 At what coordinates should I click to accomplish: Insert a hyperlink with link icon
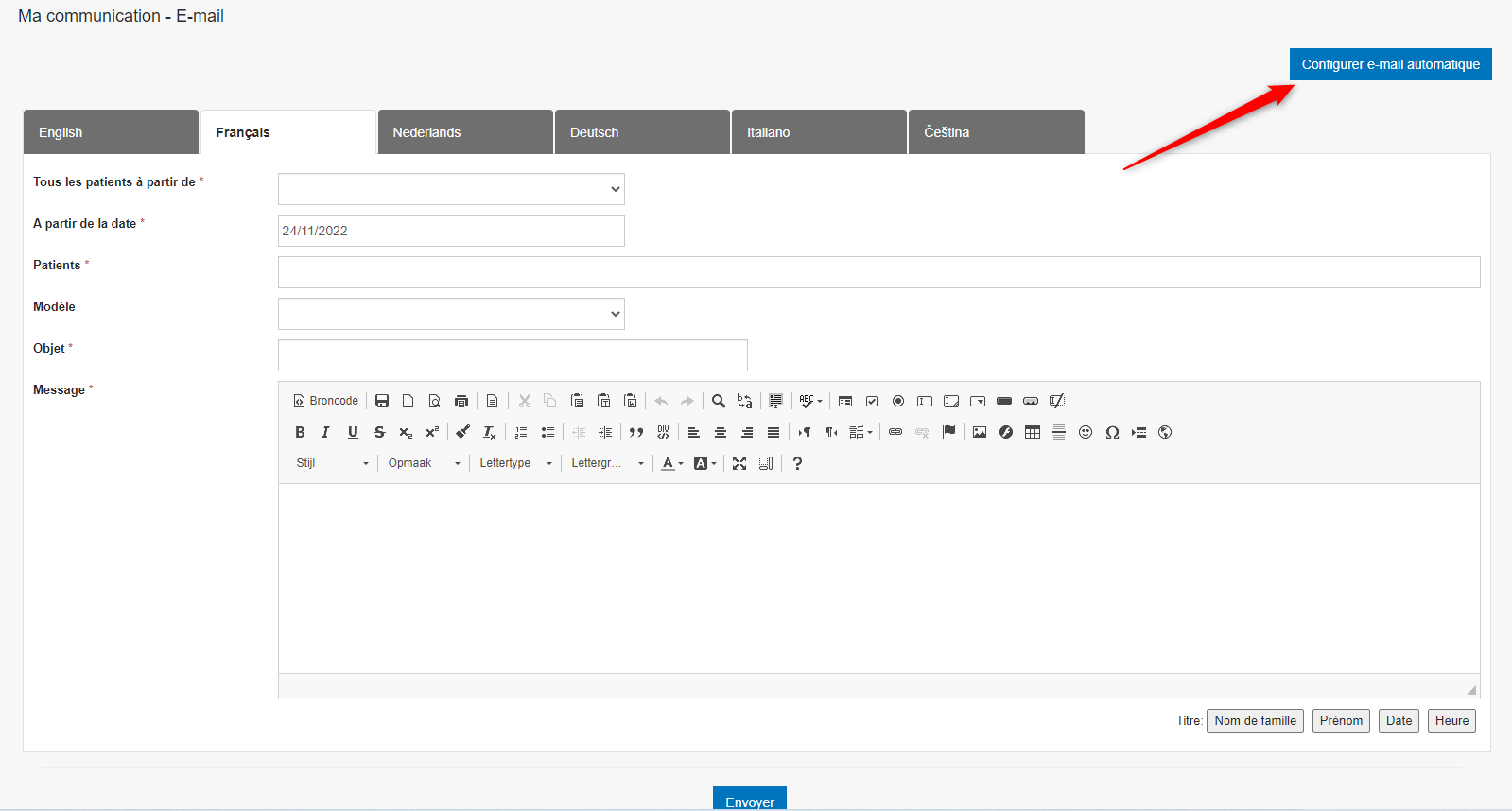(895, 432)
